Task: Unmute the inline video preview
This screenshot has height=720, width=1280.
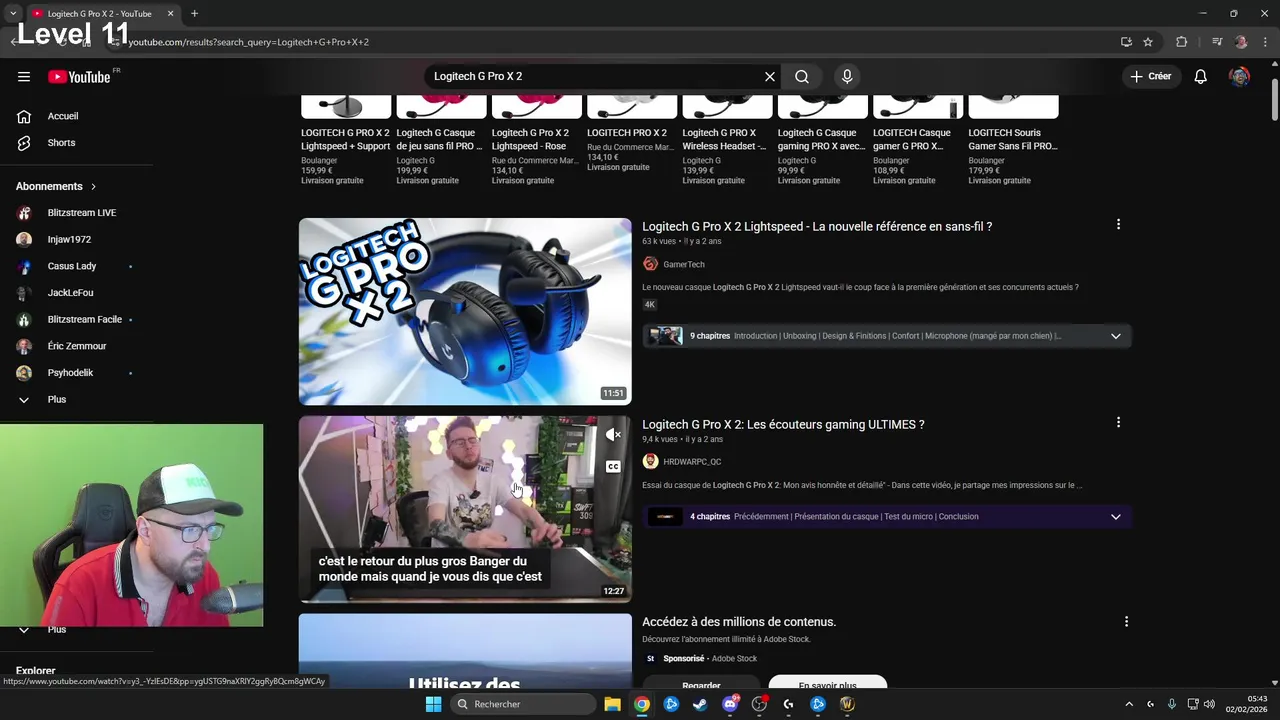Action: (613, 435)
